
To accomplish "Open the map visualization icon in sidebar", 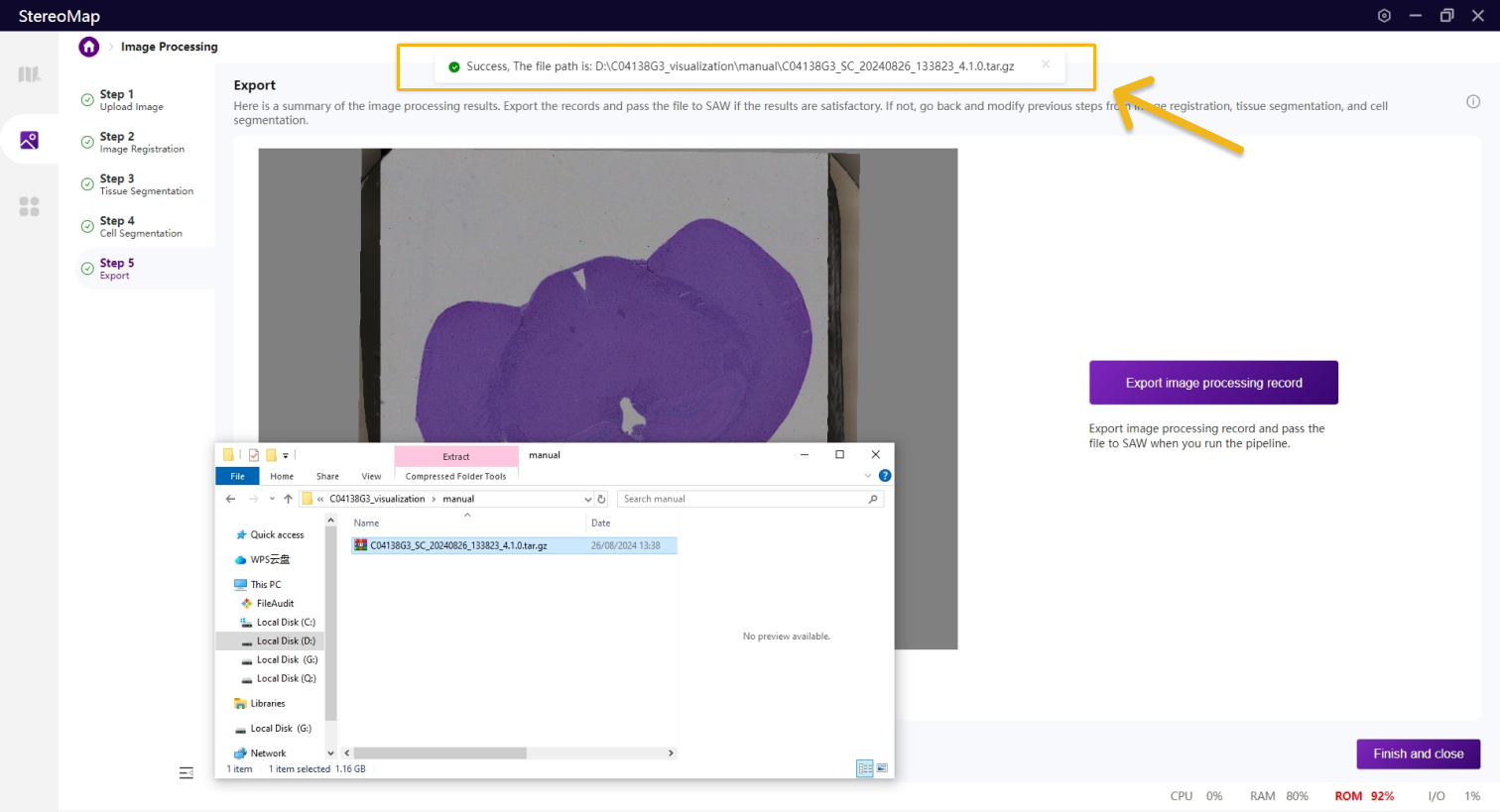I will pos(29,74).
